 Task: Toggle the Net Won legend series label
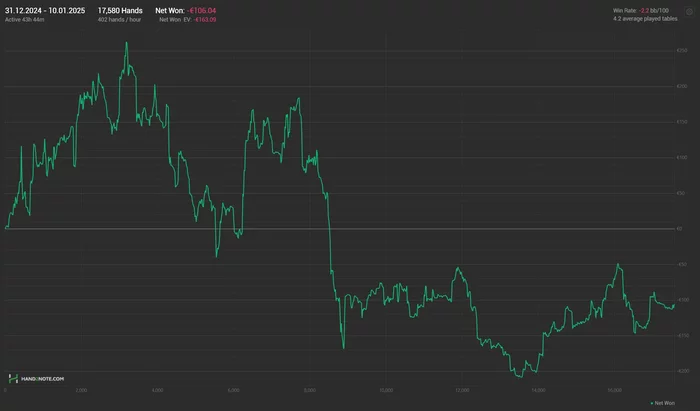click(x=665, y=403)
